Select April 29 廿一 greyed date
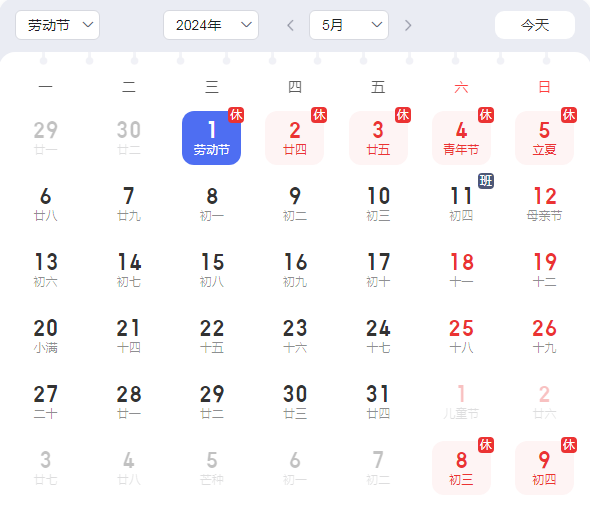 45,138
